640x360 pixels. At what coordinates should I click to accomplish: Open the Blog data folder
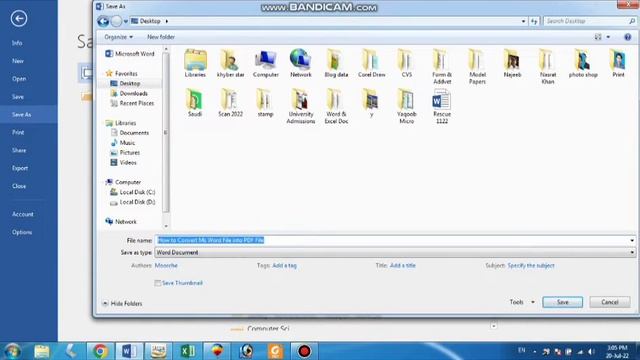coord(336,63)
